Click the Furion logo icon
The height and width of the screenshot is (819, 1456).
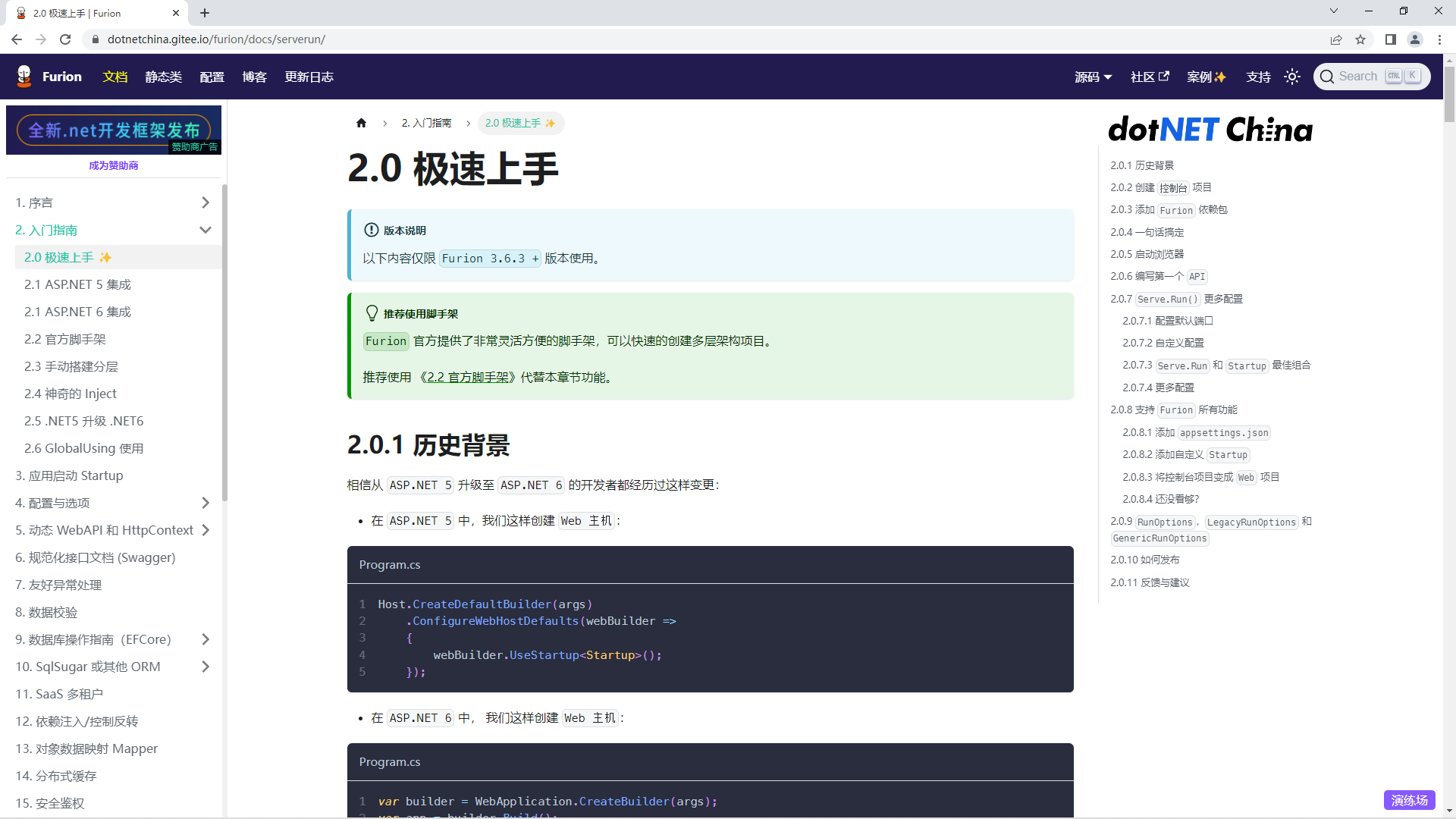pos(24,77)
